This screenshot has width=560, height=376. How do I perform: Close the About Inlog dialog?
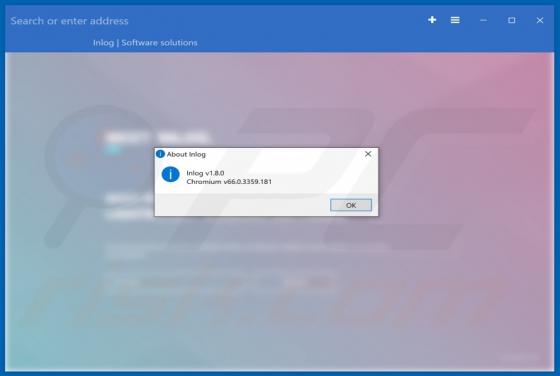coord(368,154)
